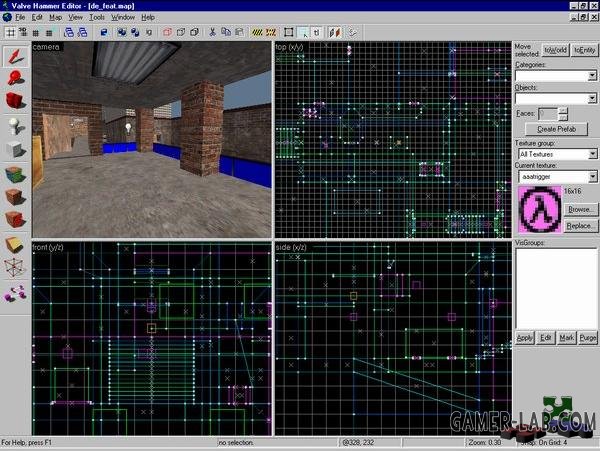Open the Map menu

(x=55, y=17)
